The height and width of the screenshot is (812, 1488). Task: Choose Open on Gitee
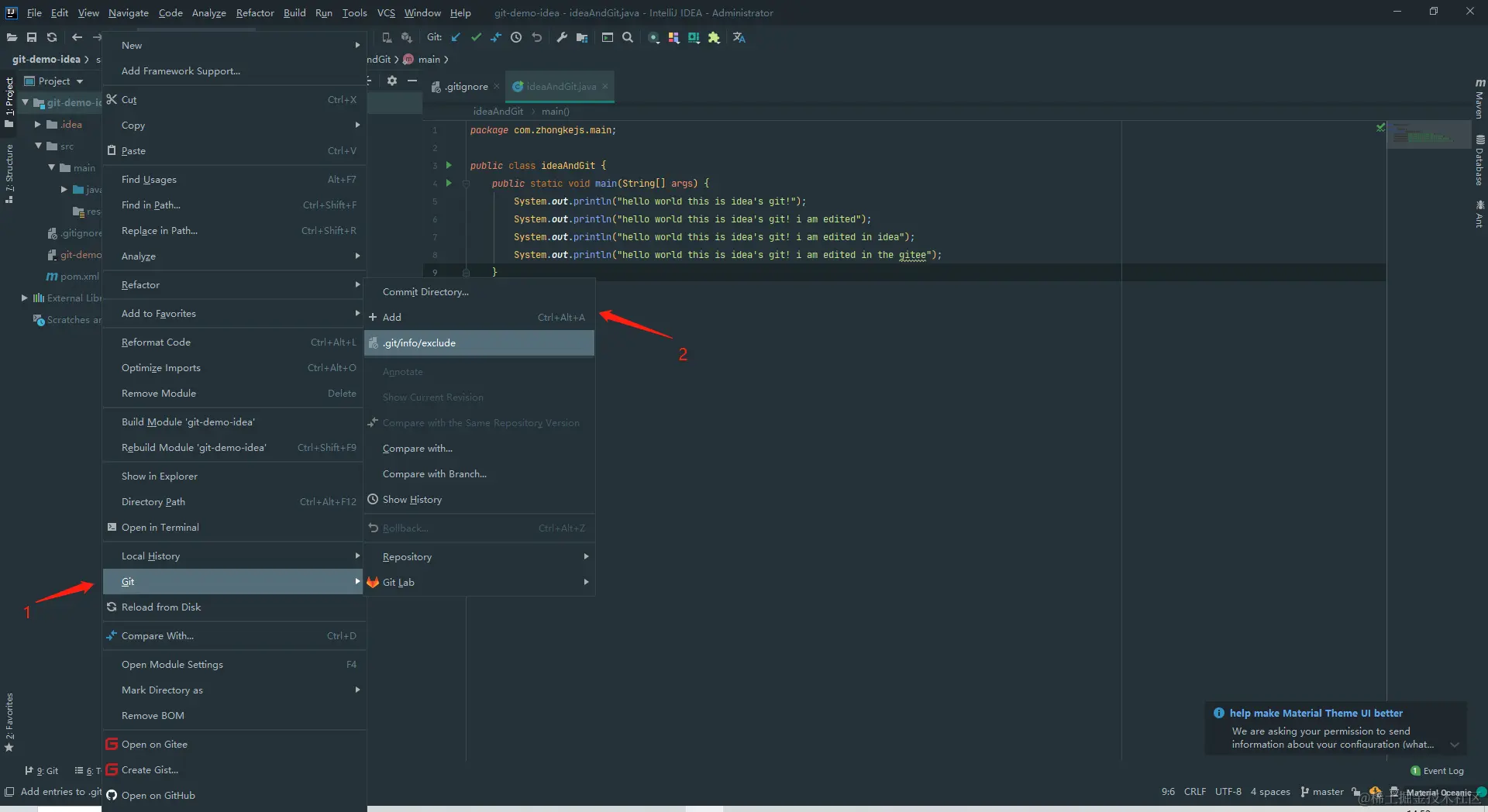(233, 744)
